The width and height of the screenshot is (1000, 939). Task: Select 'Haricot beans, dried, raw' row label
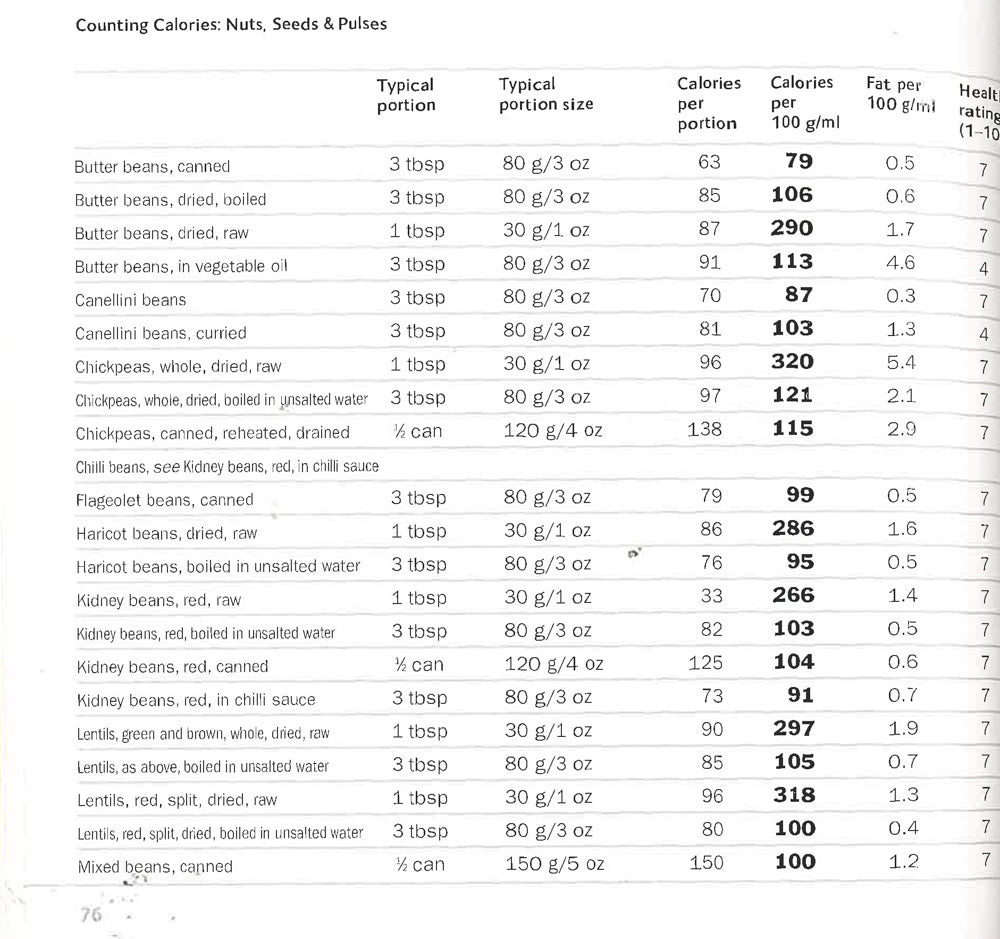click(166, 534)
